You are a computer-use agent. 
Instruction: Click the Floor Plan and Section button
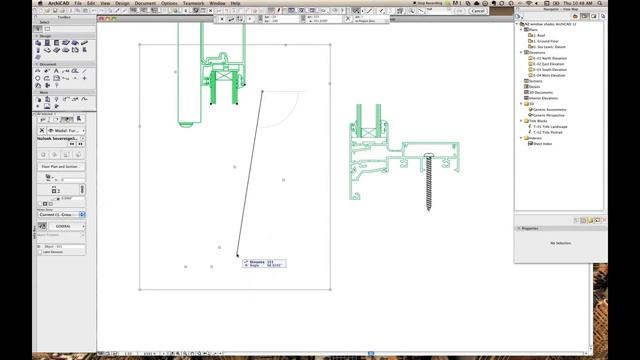[61, 167]
